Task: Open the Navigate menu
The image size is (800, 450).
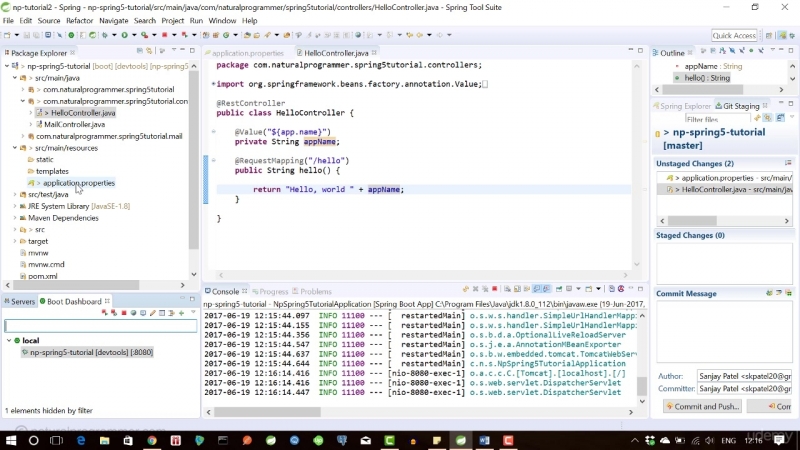Action: pyautogui.click(x=113, y=21)
